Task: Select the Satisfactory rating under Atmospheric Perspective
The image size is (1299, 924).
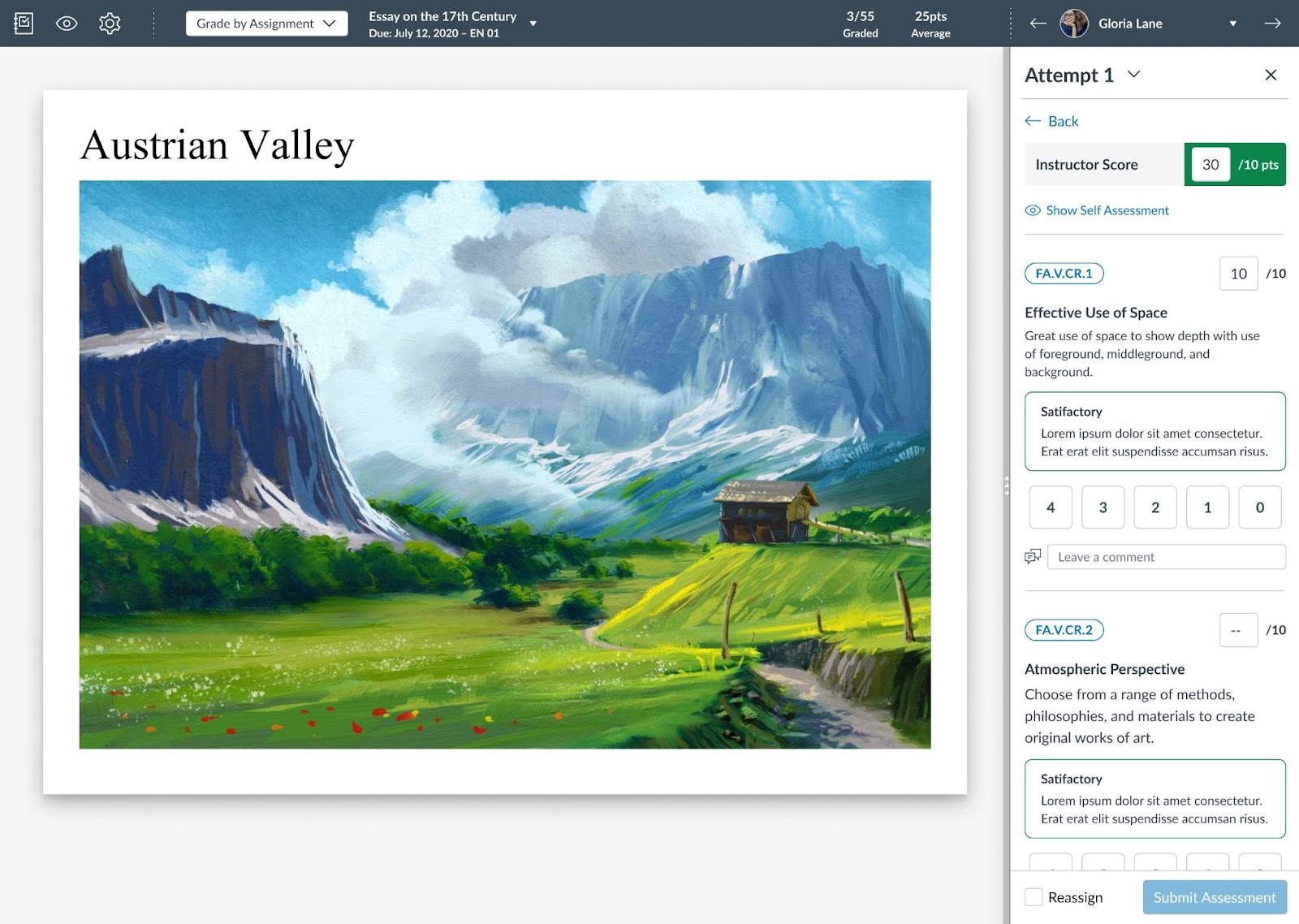Action: tap(1154, 798)
